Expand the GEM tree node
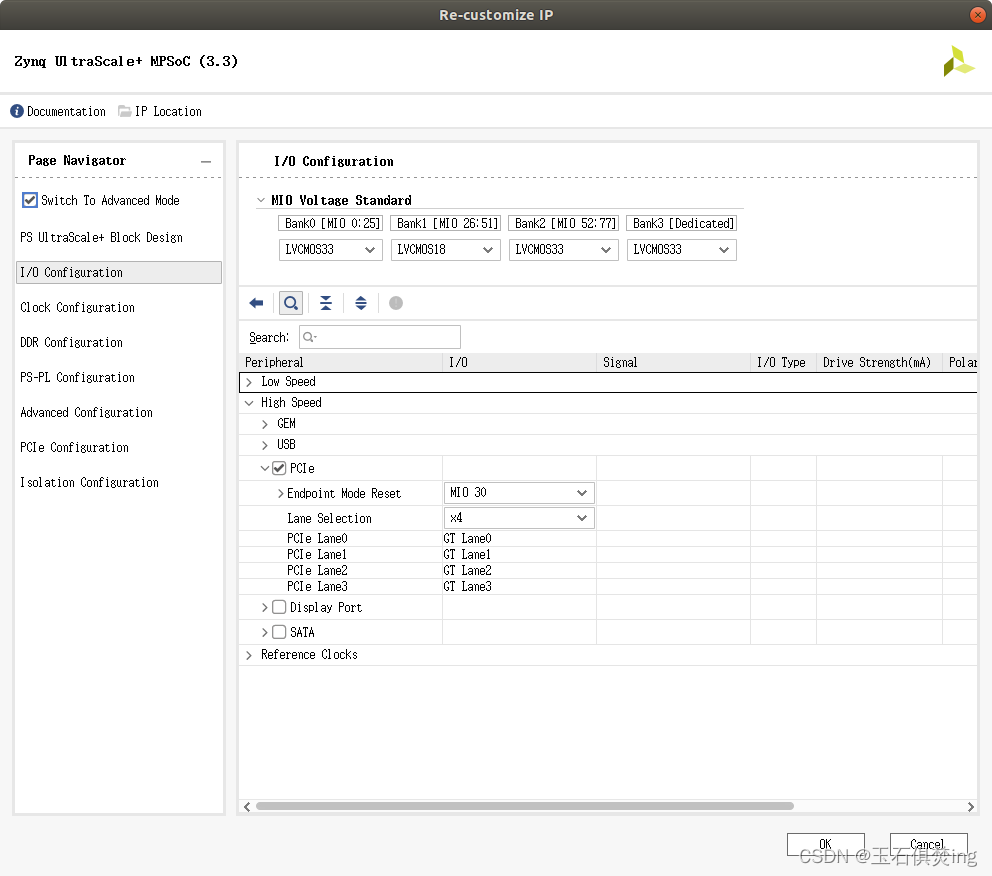992x876 pixels. point(265,424)
